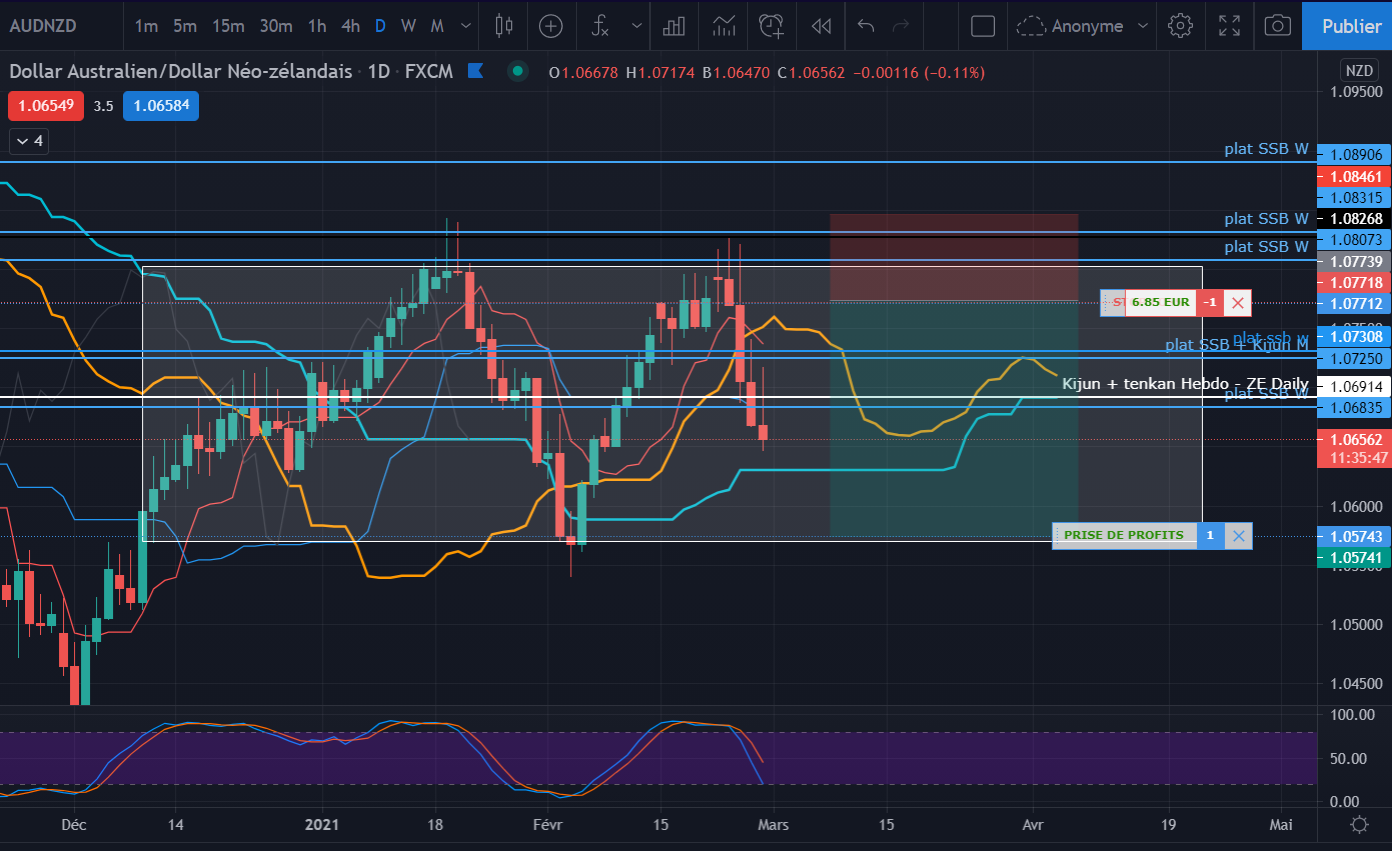The height and width of the screenshot is (851, 1392).
Task: Click the create alert clock icon
Action: click(x=771, y=26)
